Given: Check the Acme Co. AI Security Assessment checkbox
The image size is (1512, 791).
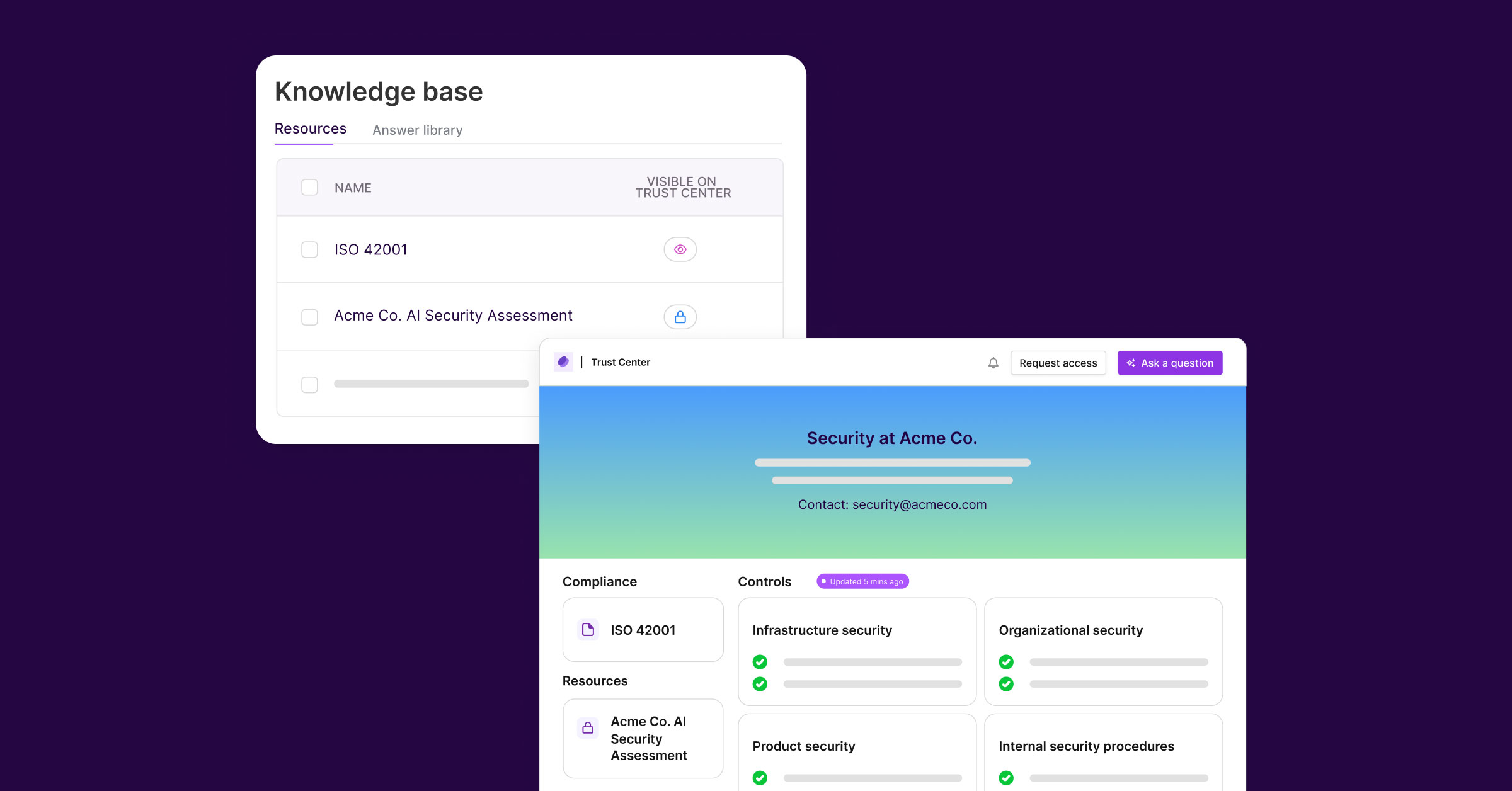Looking at the screenshot, I should coord(309,317).
